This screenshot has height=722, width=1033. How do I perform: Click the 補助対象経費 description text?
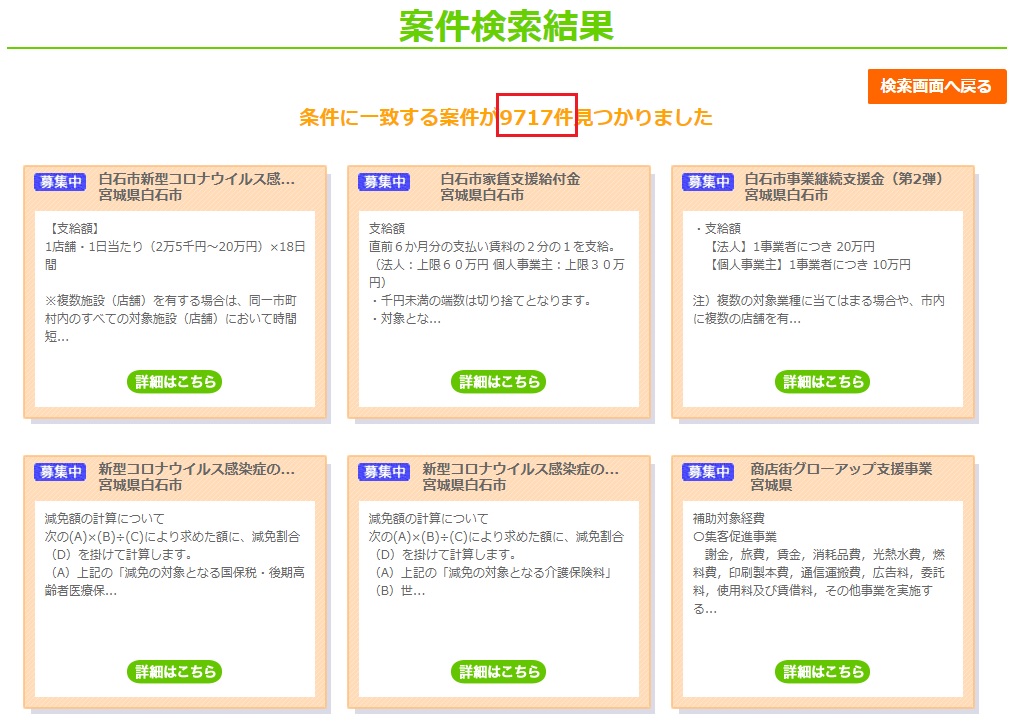pyautogui.click(x=728, y=519)
